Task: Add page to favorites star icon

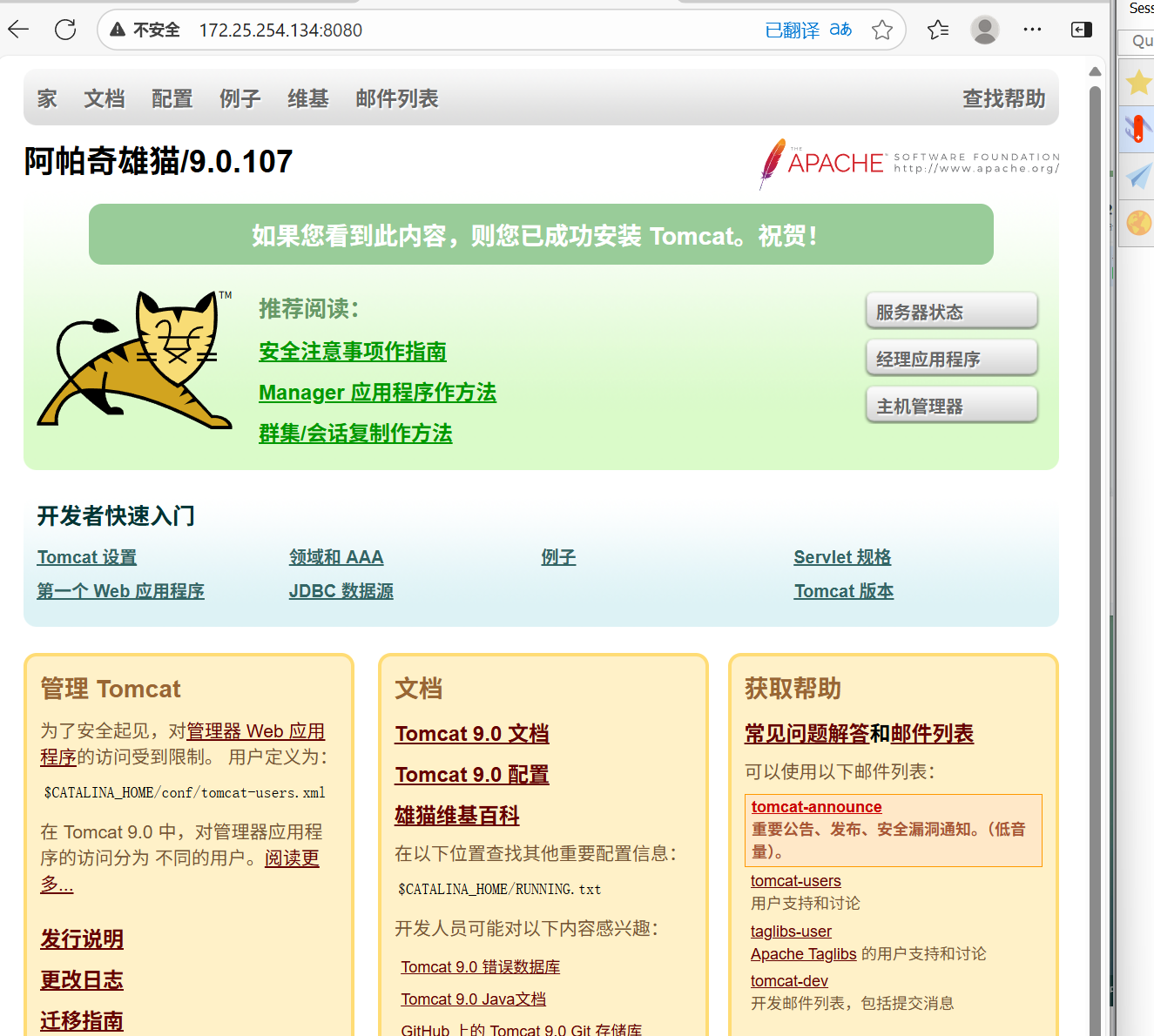Action: coord(882,30)
